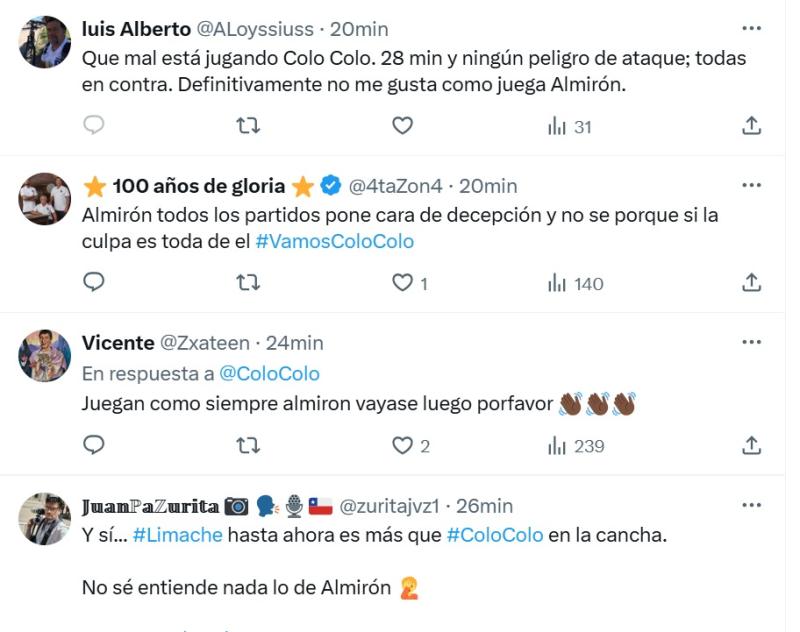The image size is (800, 632).
Task: Reply to luis Alberto's tweet
Action: pos(91,125)
